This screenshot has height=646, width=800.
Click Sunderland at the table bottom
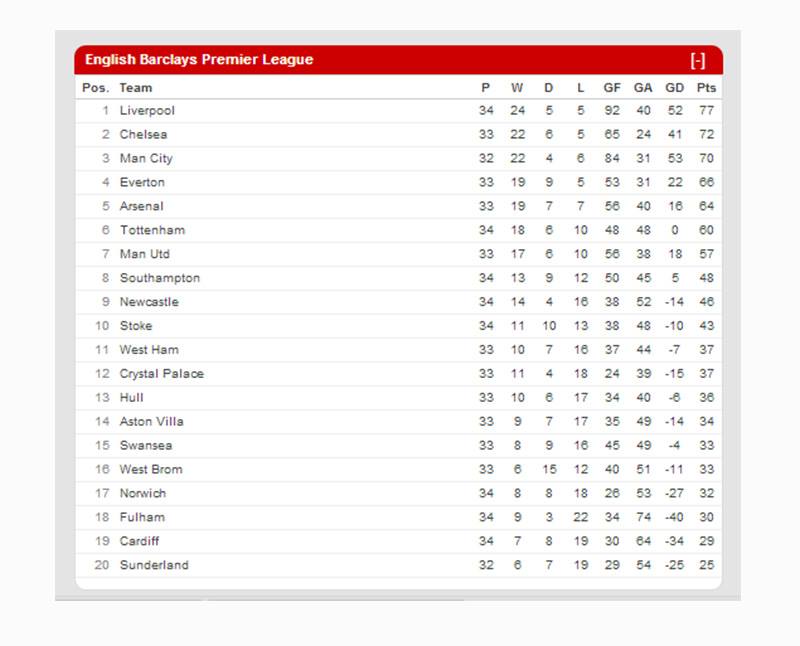pyautogui.click(x=154, y=565)
